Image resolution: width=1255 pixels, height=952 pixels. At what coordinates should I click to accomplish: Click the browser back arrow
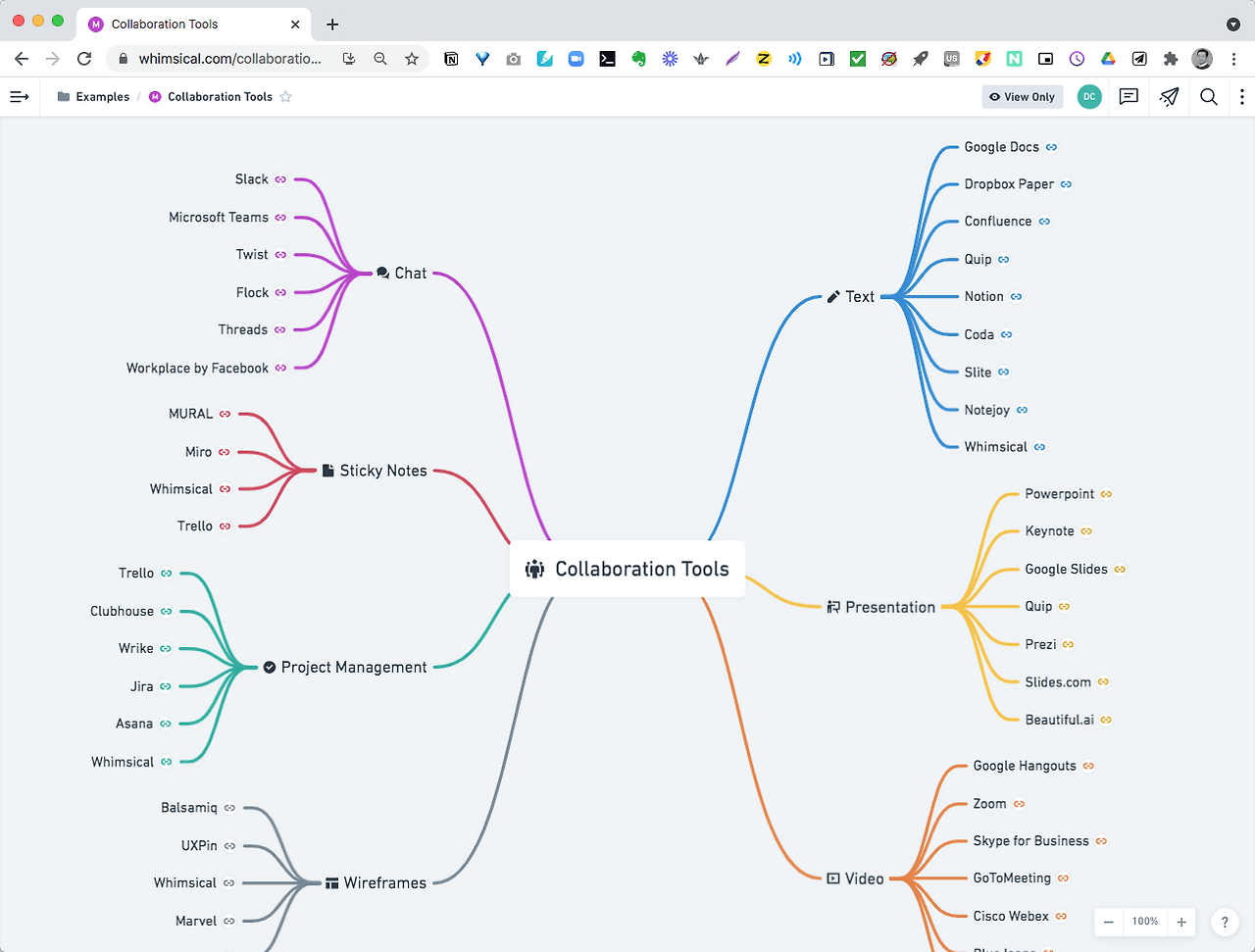click(22, 59)
